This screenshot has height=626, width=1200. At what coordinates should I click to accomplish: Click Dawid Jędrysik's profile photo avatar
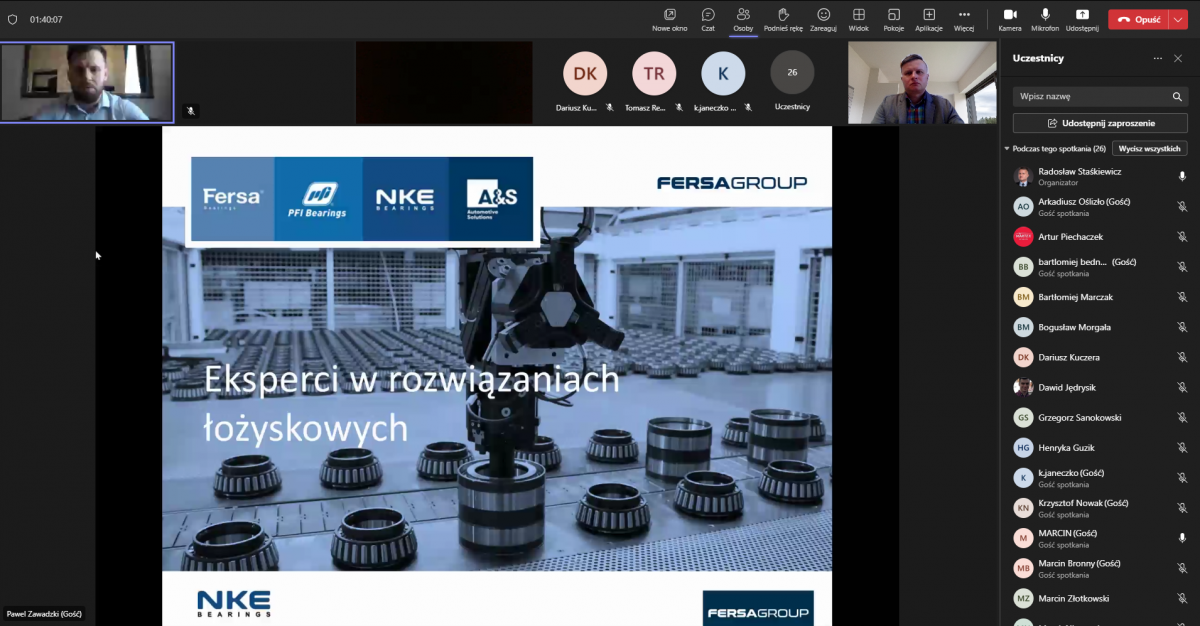[1023, 387]
